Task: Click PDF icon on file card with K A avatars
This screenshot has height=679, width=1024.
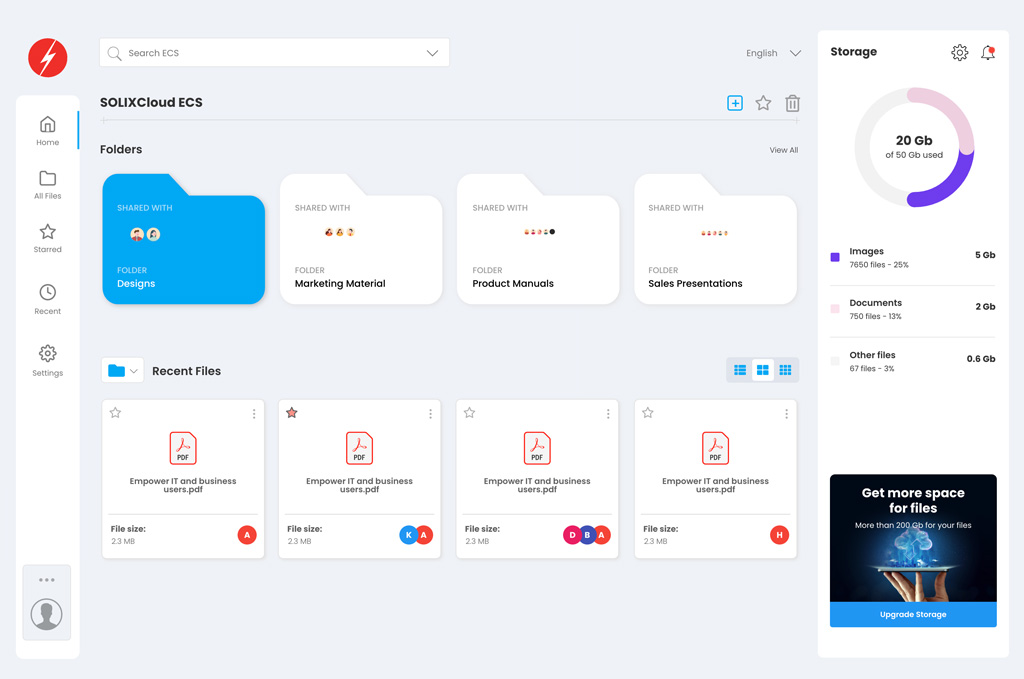Action: tap(359, 448)
